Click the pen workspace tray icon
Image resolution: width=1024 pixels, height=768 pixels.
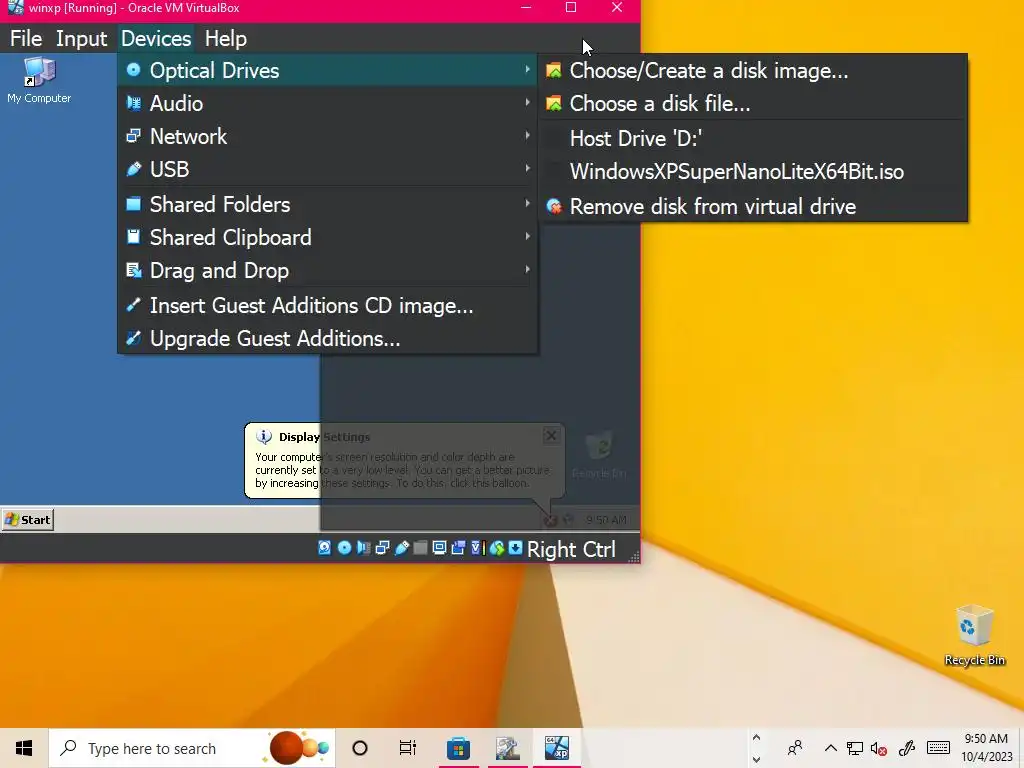pyautogui.click(x=907, y=748)
